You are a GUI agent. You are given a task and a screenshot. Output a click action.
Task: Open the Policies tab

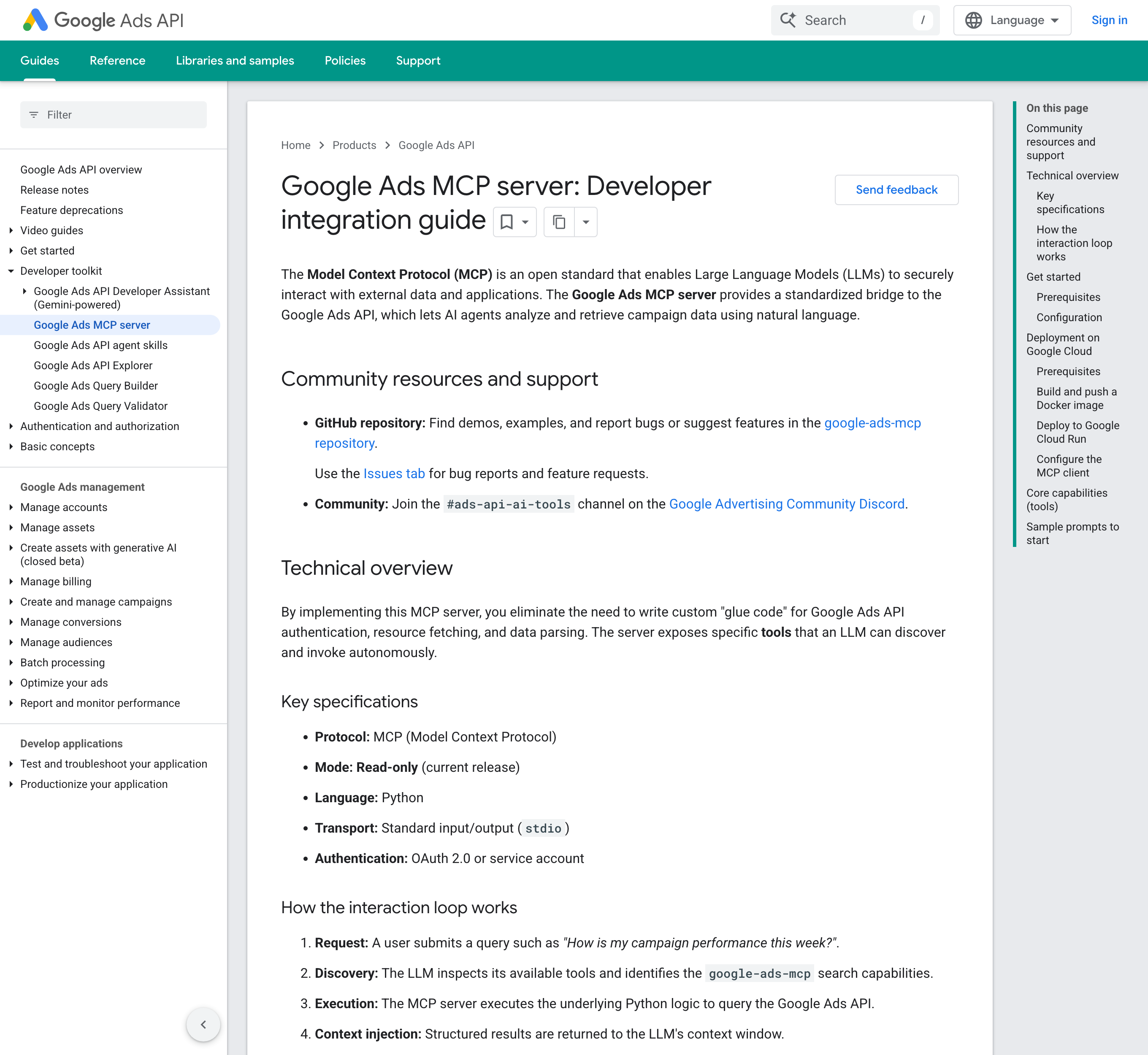pos(345,60)
